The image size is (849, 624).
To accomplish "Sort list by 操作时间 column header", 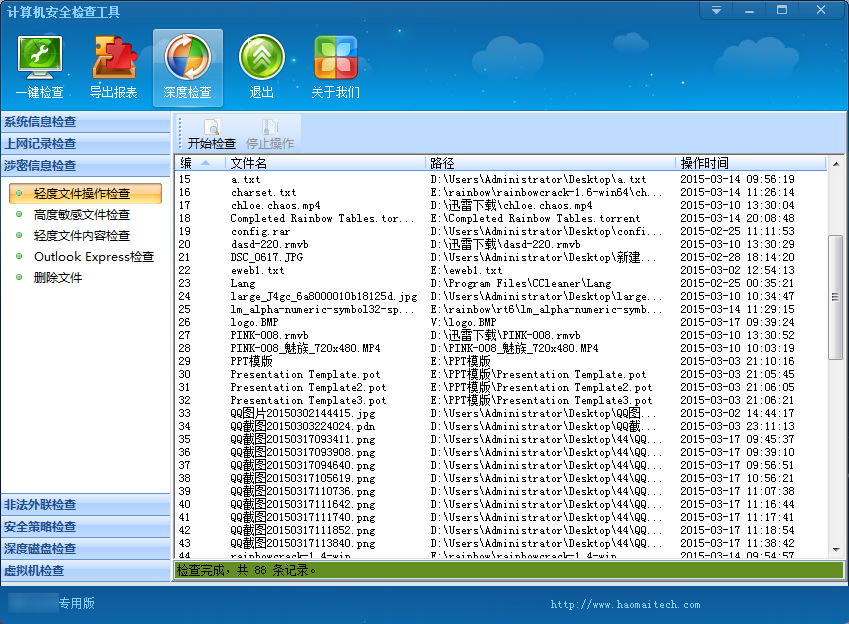I will point(750,163).
